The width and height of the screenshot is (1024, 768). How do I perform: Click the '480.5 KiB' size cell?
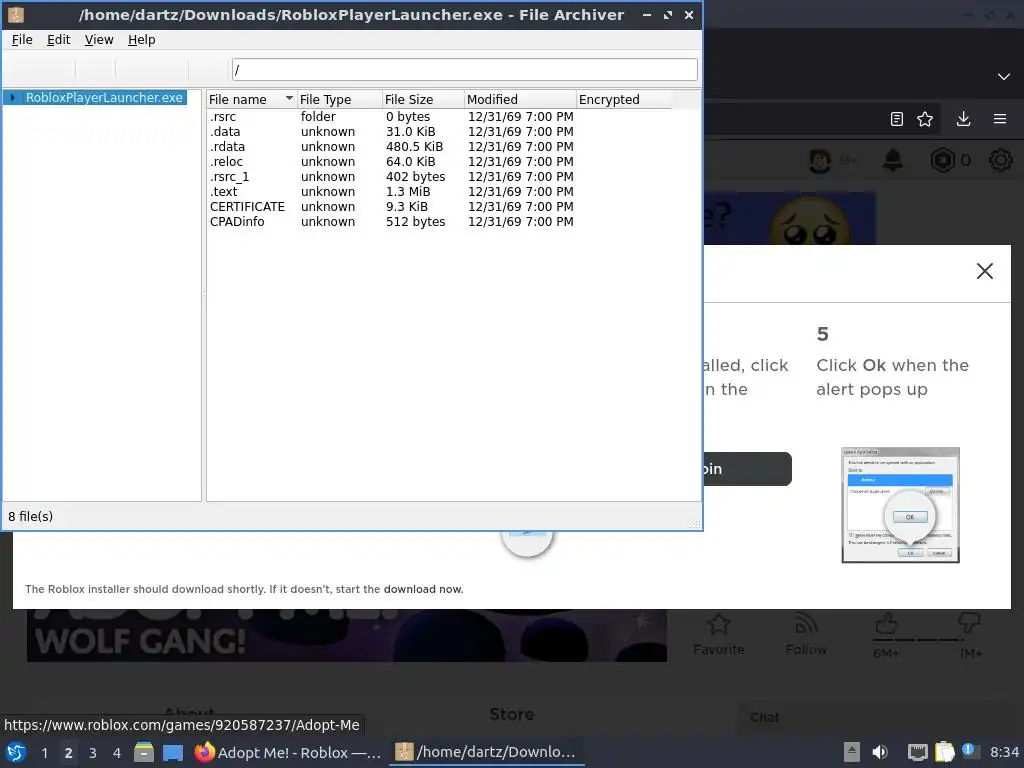[414, 146]
